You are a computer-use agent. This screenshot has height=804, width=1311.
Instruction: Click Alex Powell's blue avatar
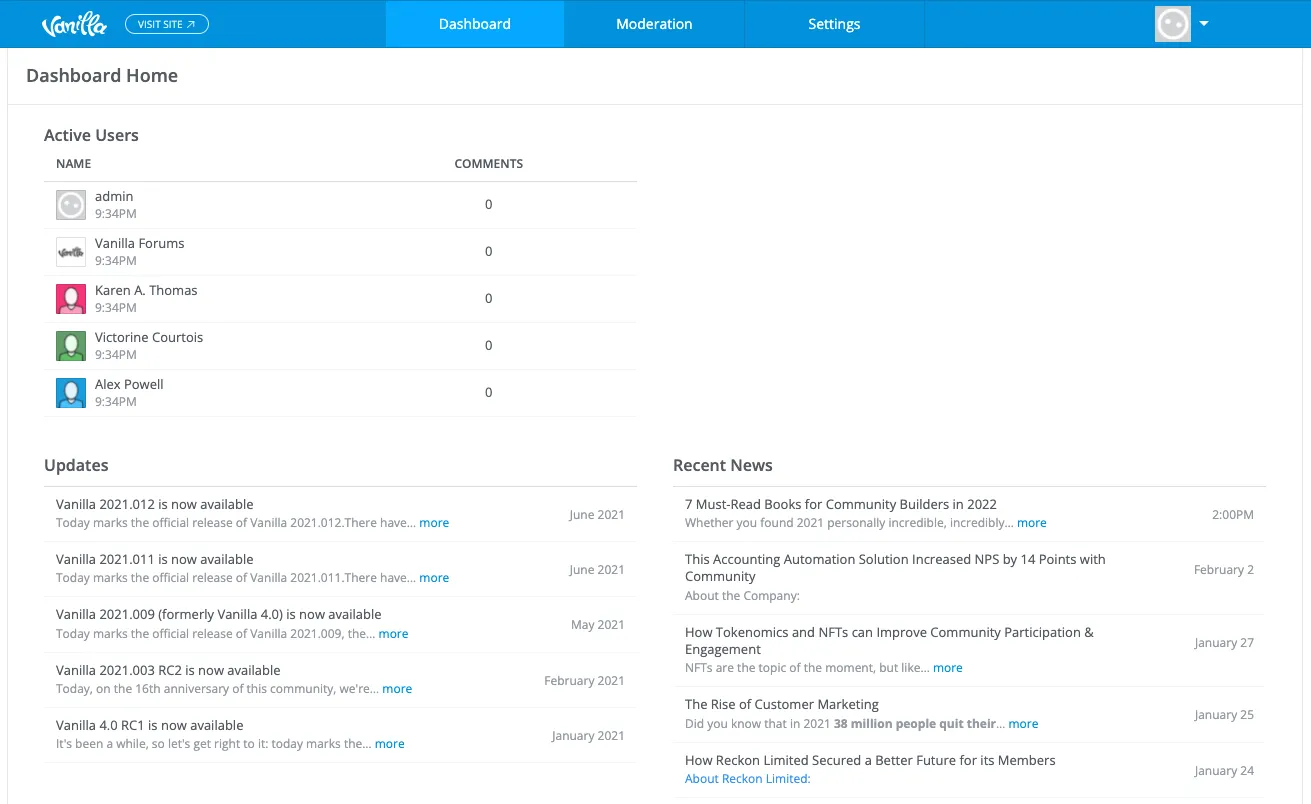71,393
